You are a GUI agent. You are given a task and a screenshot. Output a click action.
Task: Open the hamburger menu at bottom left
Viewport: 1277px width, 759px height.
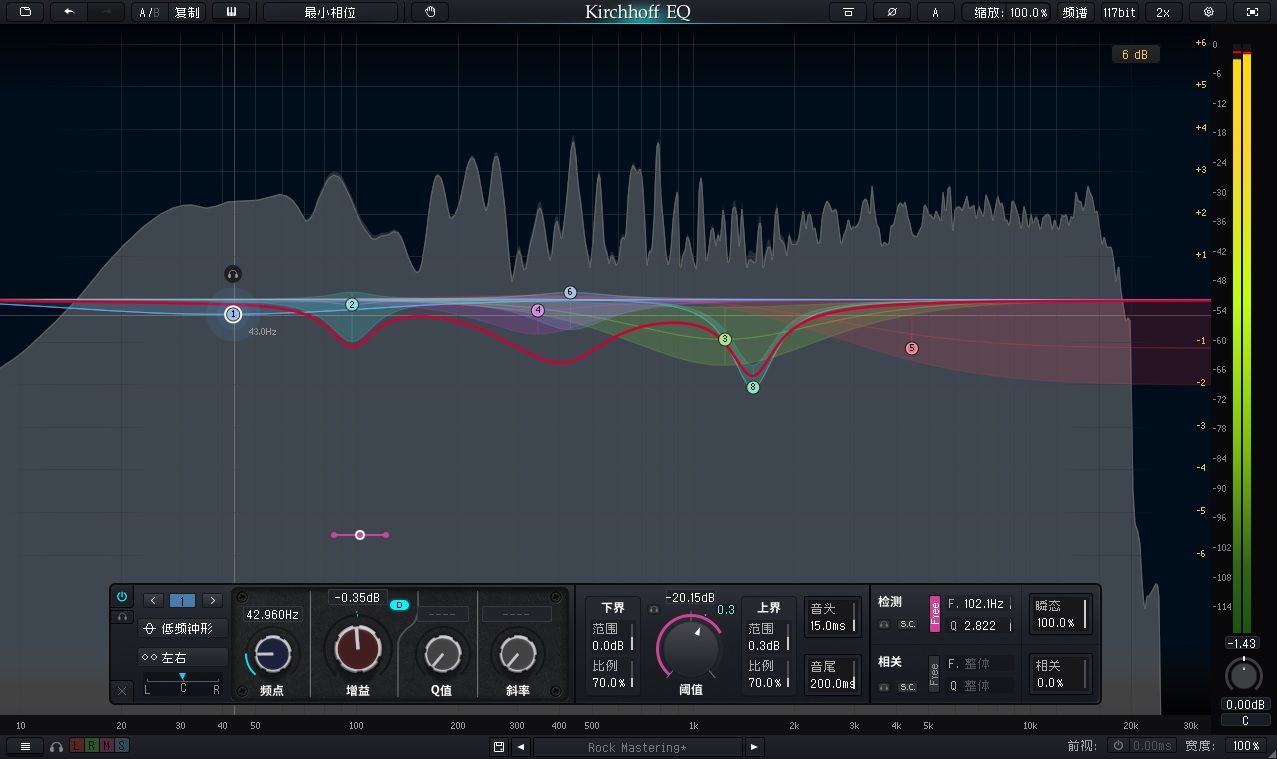tap(25, 746)
